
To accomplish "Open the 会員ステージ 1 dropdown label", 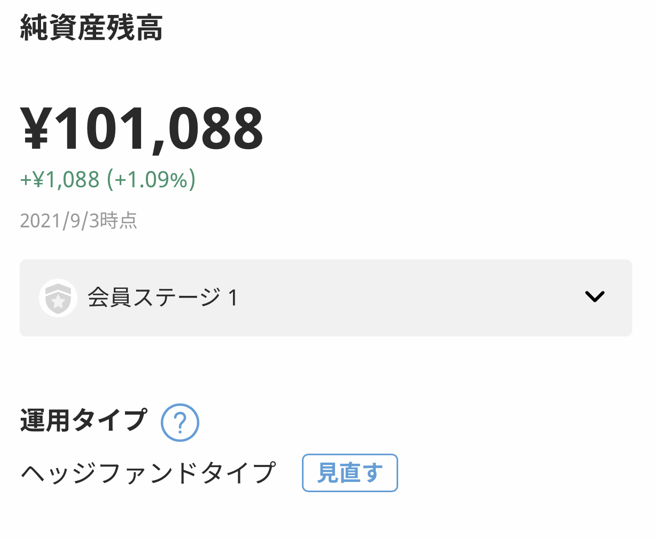I will point(162,298).
